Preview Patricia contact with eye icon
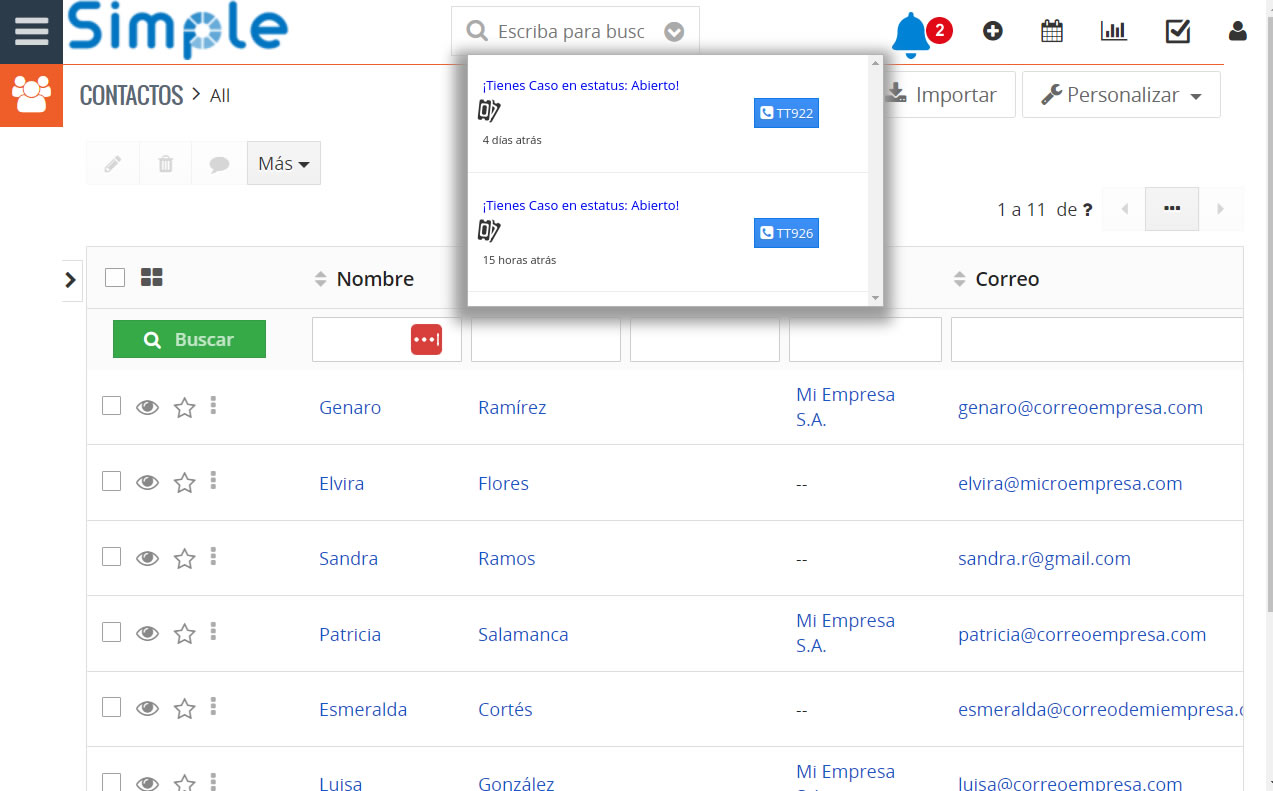Viewport: 1273px width, 791px height. click(147, 634)
